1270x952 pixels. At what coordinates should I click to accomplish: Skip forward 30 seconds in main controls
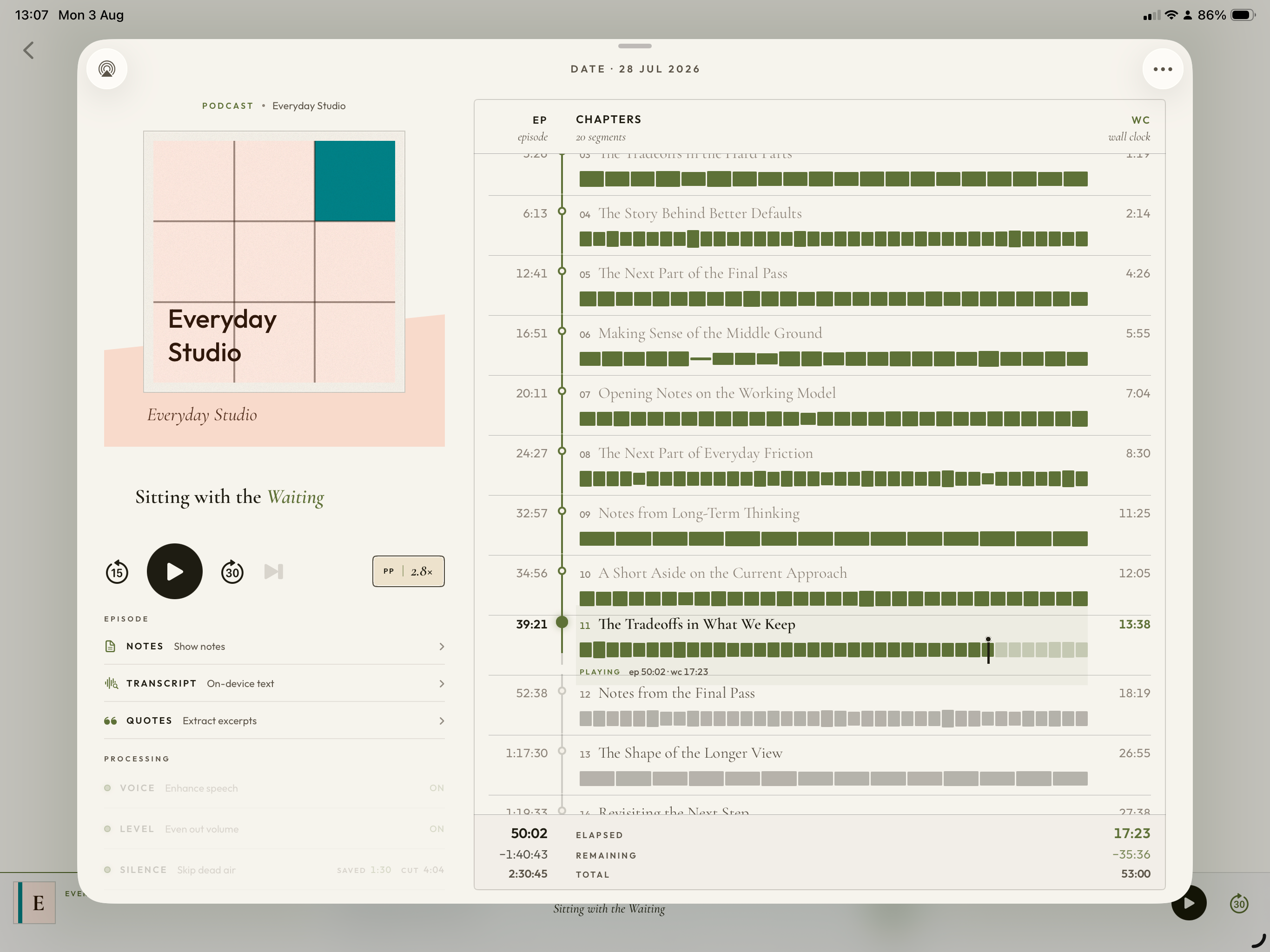click(232, 572)
